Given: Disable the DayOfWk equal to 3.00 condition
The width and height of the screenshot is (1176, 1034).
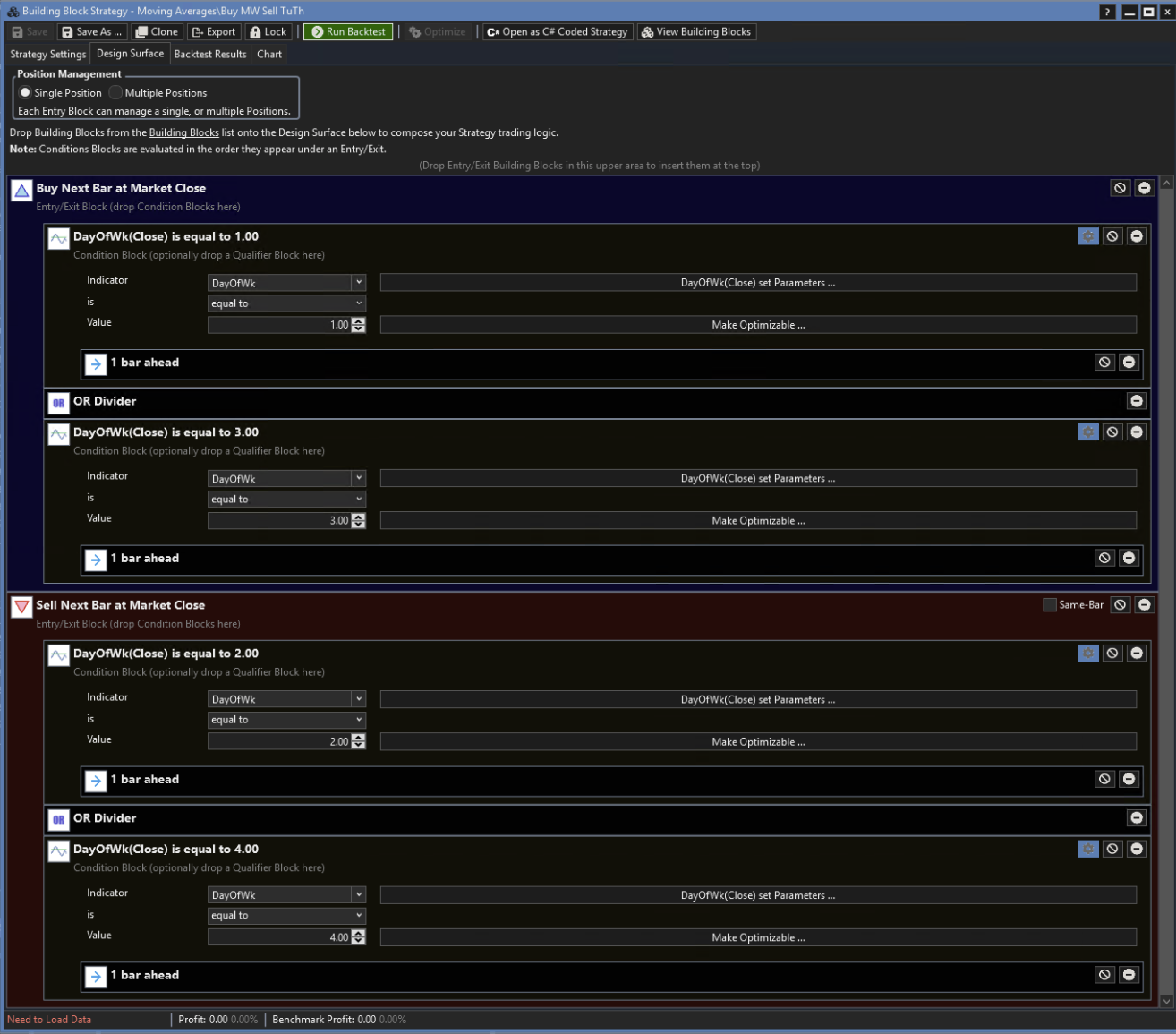Looking at the screenshot, I should click(1112, 432).
